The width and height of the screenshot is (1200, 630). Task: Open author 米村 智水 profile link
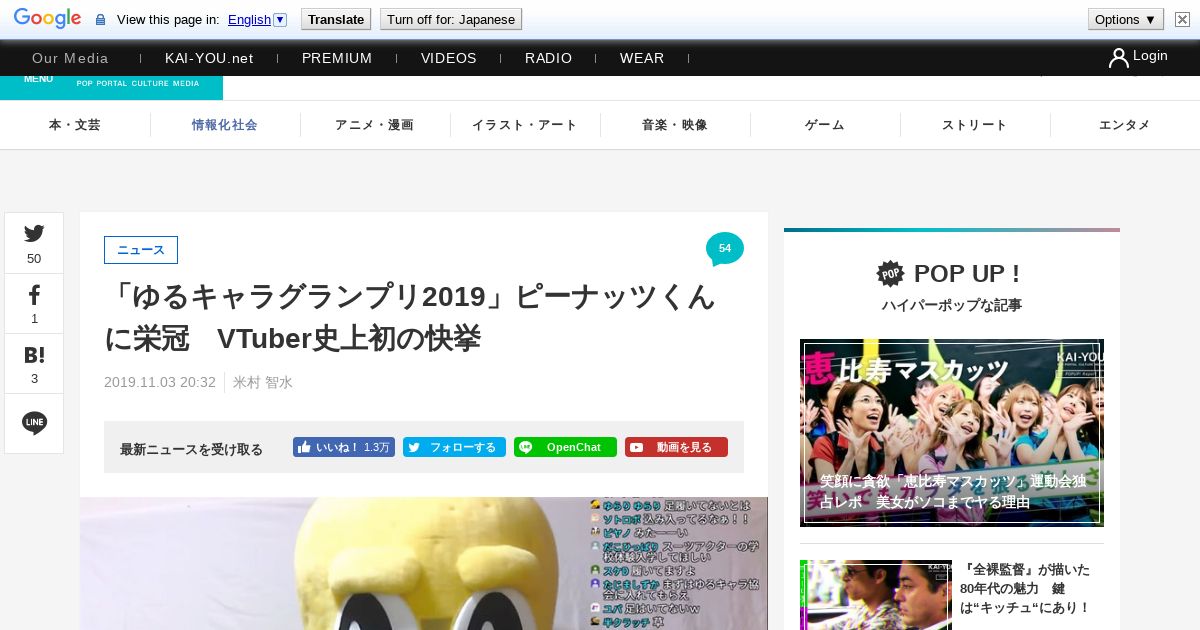pos(263,382)
